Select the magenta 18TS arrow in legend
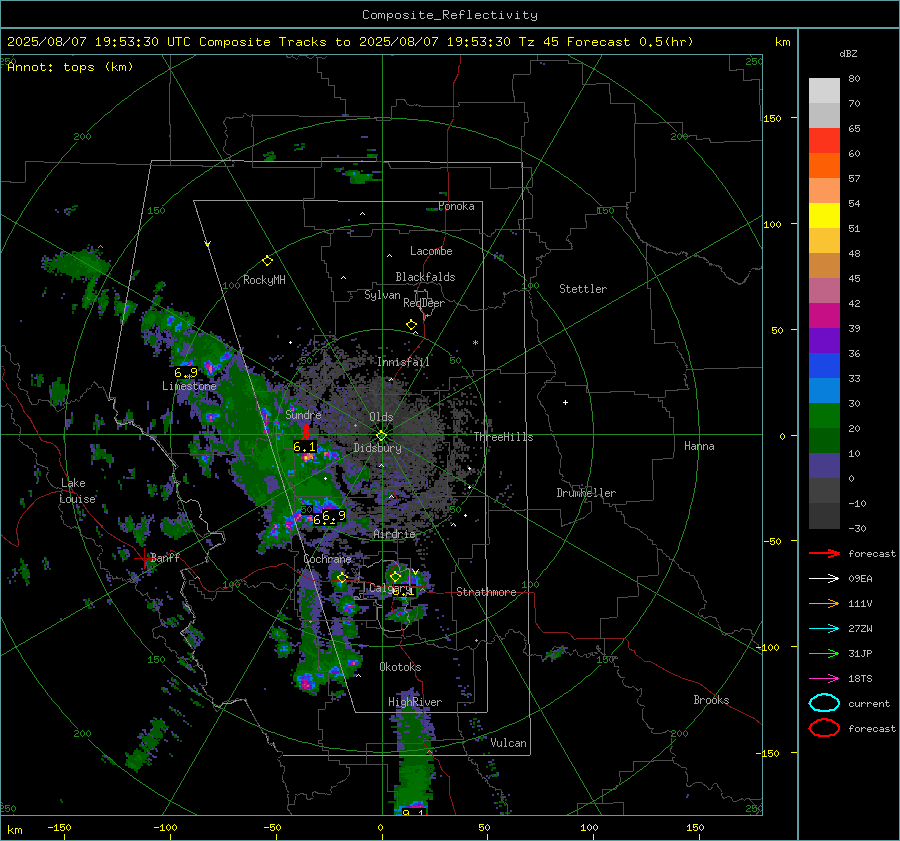900x841 pixels. (x=824, y=679)
